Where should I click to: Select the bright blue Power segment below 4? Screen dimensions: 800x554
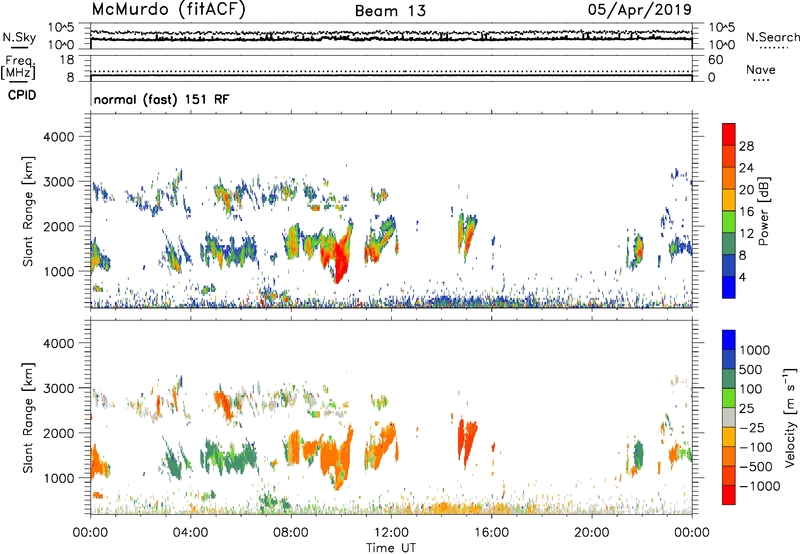click(x=729, y=287)
